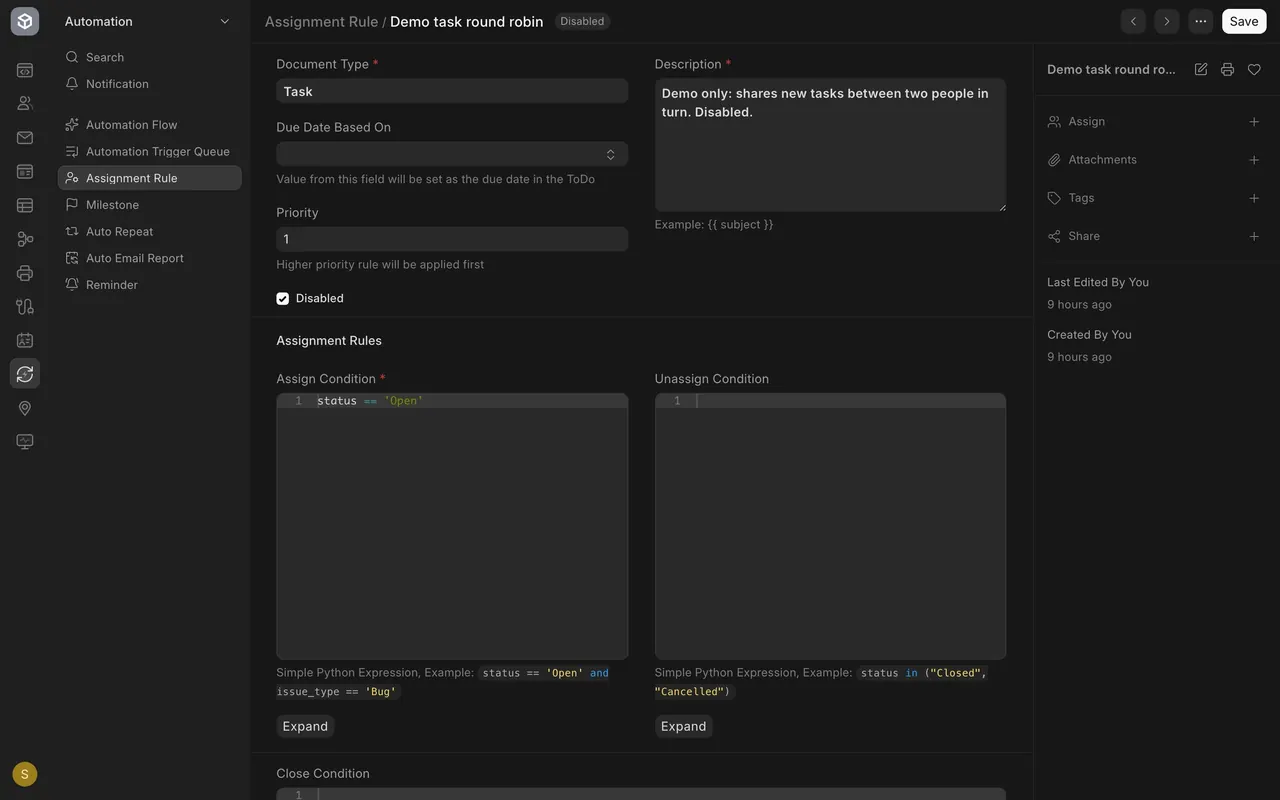Open Automation Trigger Queue in sidebar
The image size is (1280, 800).
pyautogui.click(x=150, y=151)
